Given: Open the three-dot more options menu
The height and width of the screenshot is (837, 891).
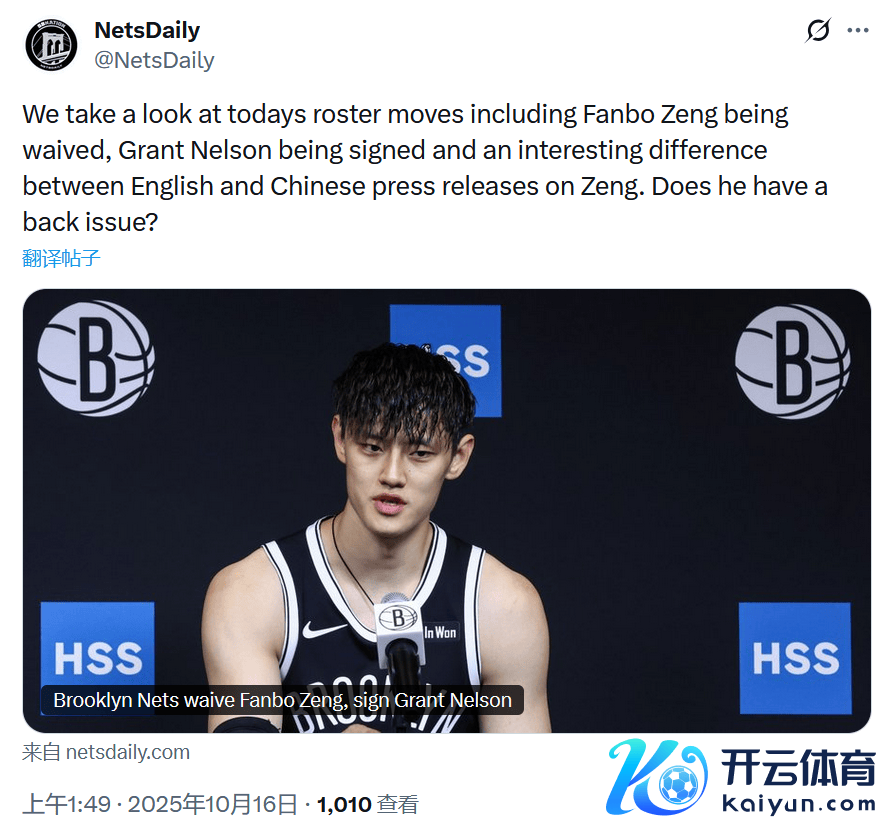Looking at the screenshot, I should [x=857, y=31].
